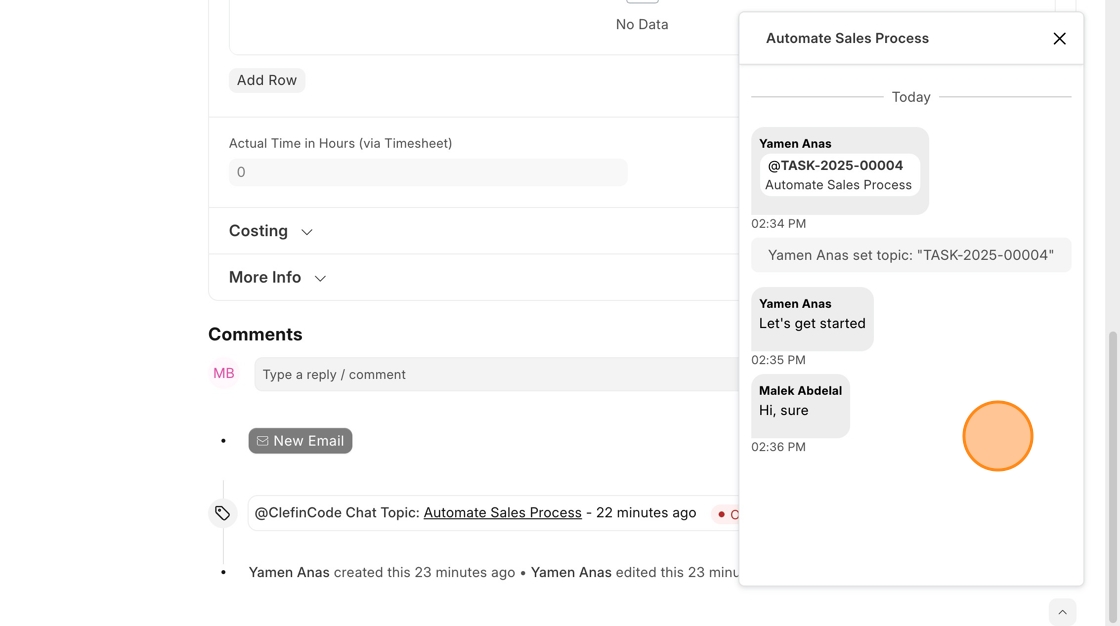Screen dimensions: 1120x626
Task: Compose a New Email from the timeline
Action: coord(300,441)
